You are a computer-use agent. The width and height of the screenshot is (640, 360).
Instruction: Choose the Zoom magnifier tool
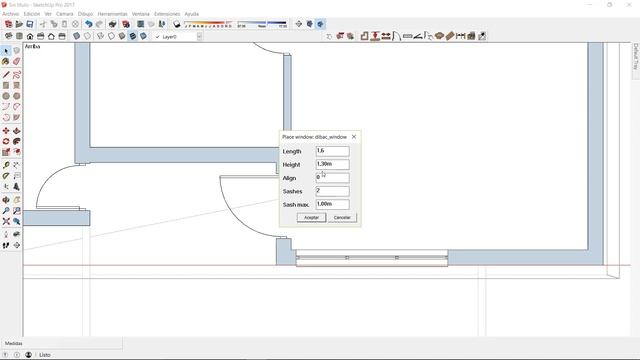(x=6, y=211)
